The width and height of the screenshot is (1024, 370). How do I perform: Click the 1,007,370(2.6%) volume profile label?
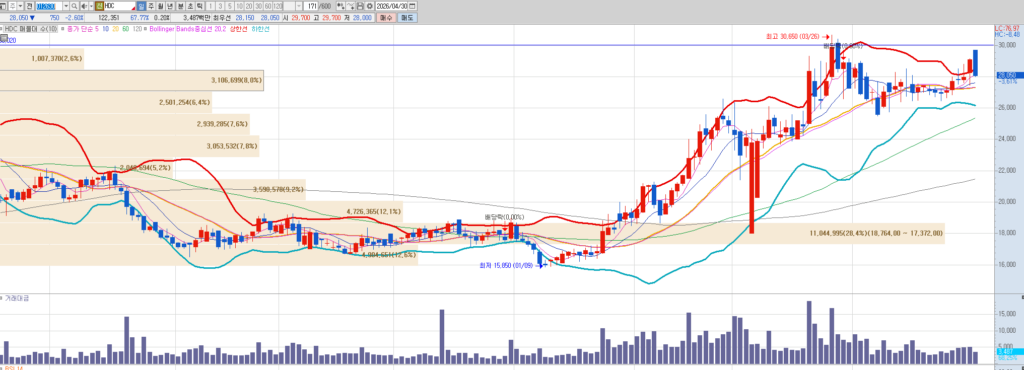coord(57,59)
